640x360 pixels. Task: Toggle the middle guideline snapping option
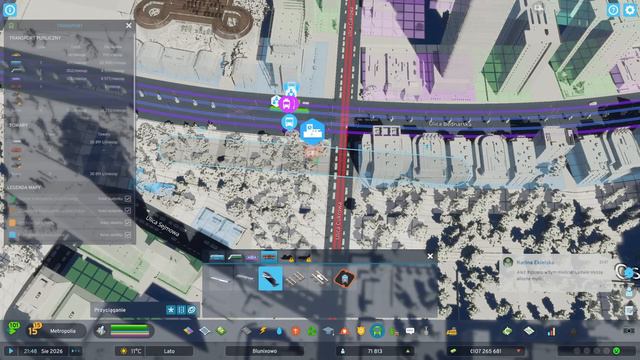coord(181,310)
